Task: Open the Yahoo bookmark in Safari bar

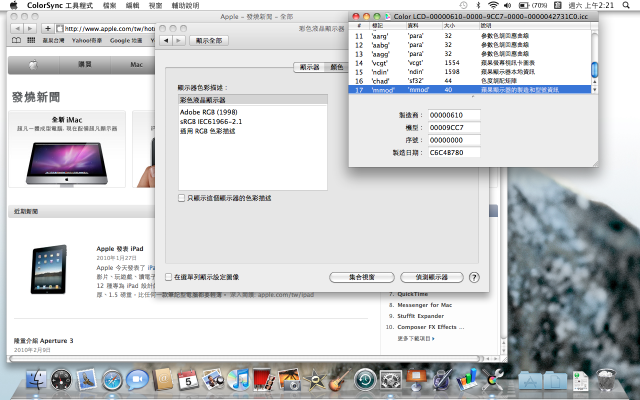Action: click(87, 40)
